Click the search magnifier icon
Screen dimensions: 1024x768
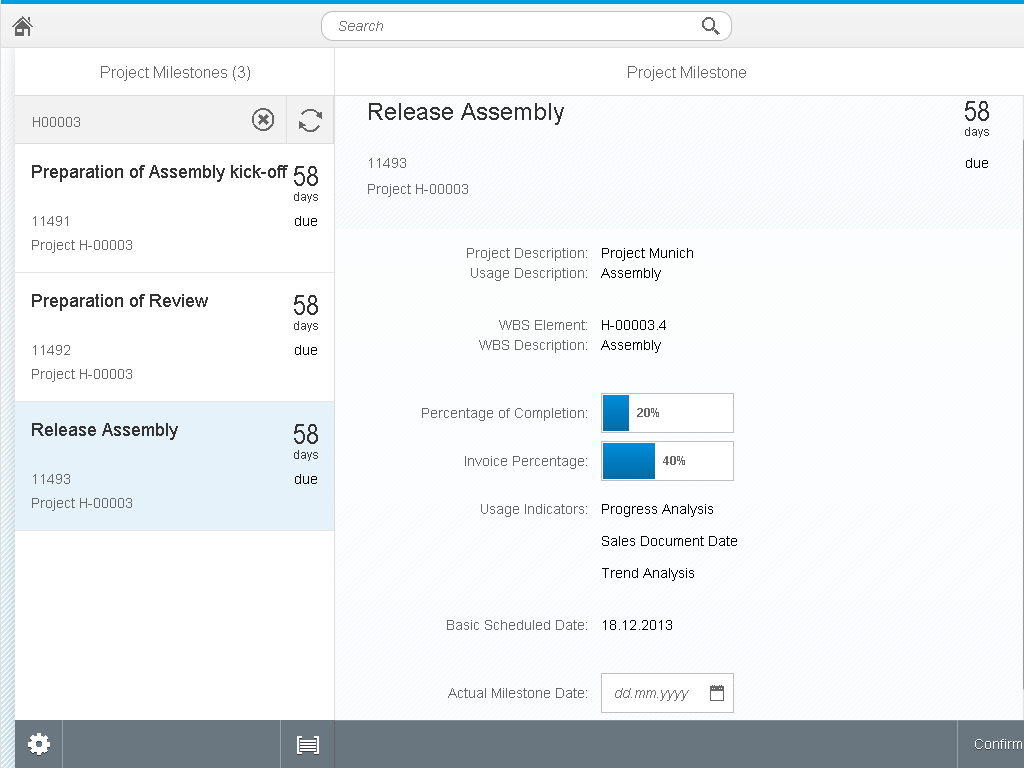[x=710, y=26]
